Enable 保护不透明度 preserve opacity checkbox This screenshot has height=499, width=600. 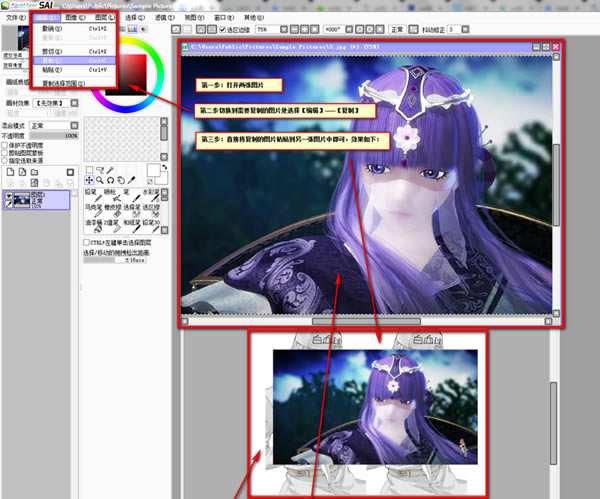(x=5, y=145)
